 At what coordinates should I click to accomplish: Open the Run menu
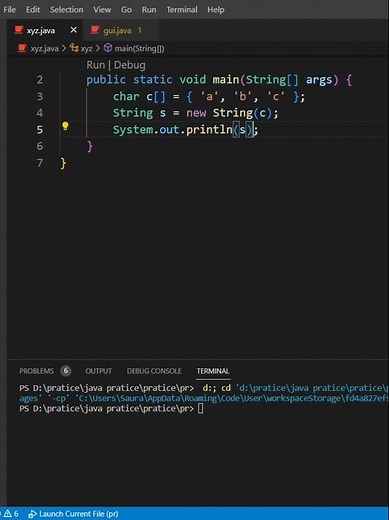point(149,10)
